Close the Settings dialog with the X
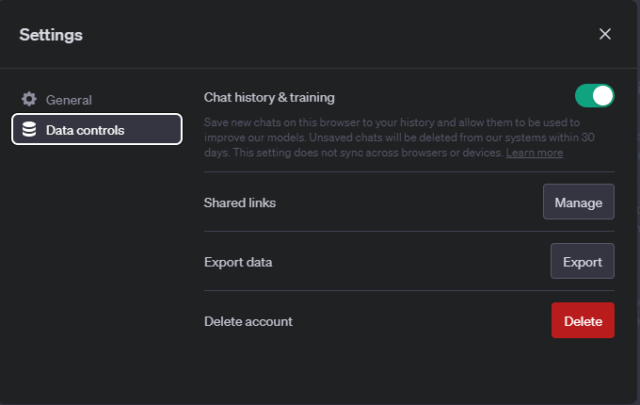The height and width of the screenshot is (405, 640). 605,34
